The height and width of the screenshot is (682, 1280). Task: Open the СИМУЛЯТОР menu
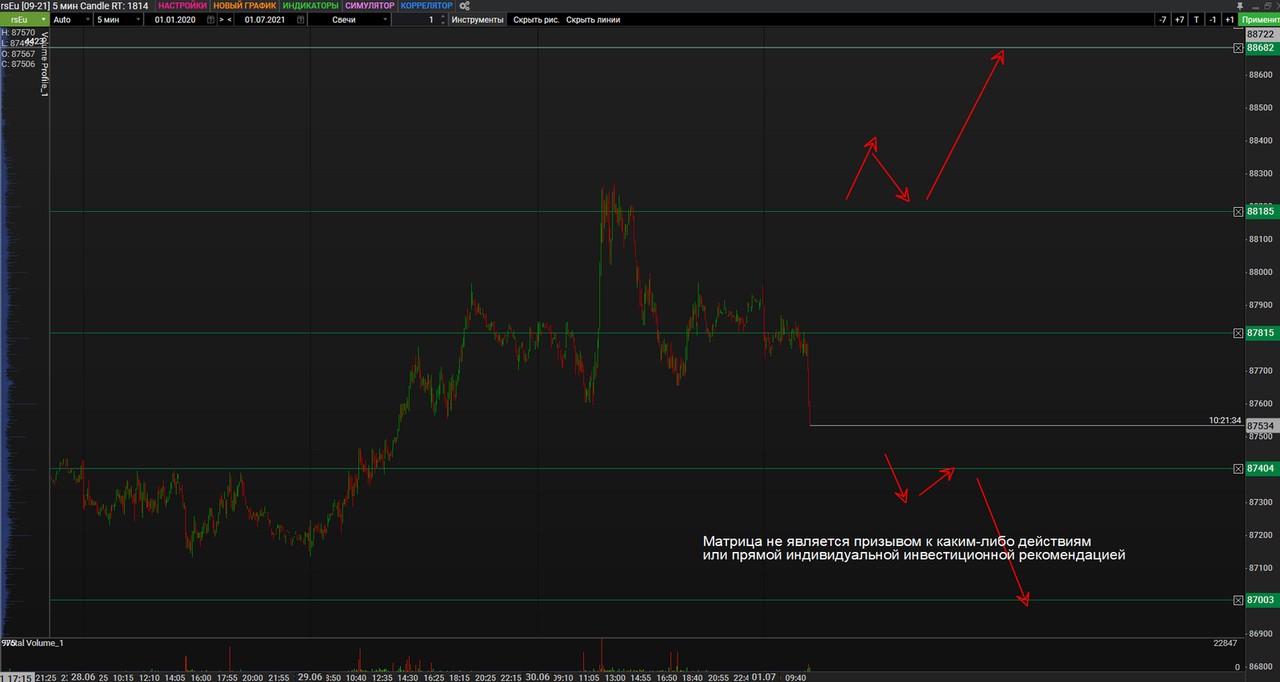pyautogui.click(x=370, y=6)
